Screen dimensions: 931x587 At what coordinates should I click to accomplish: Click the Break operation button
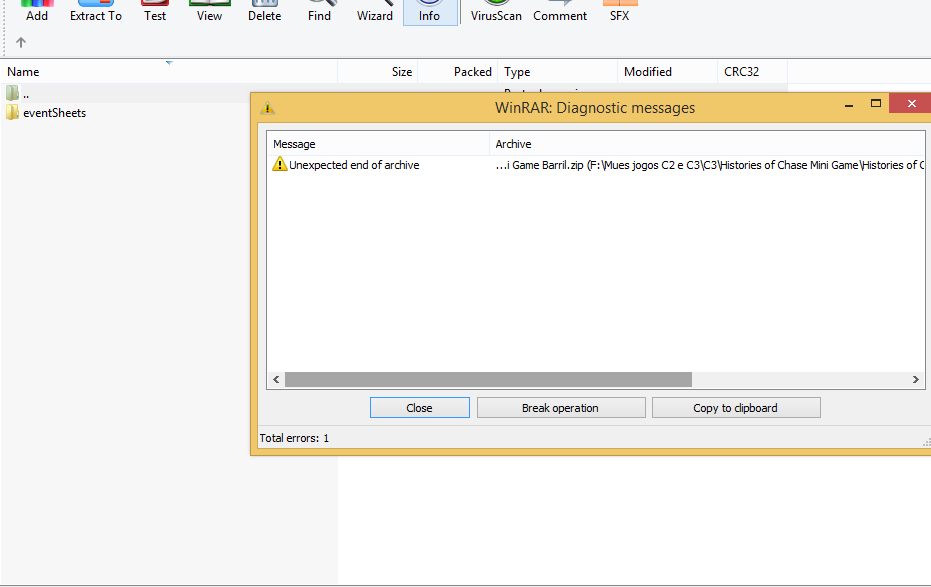561,408
